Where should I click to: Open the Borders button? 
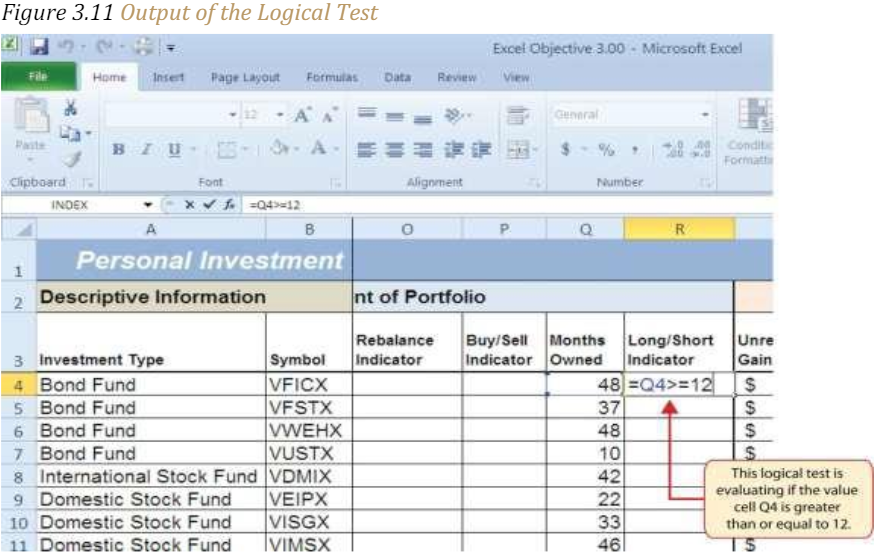[227, 149]
